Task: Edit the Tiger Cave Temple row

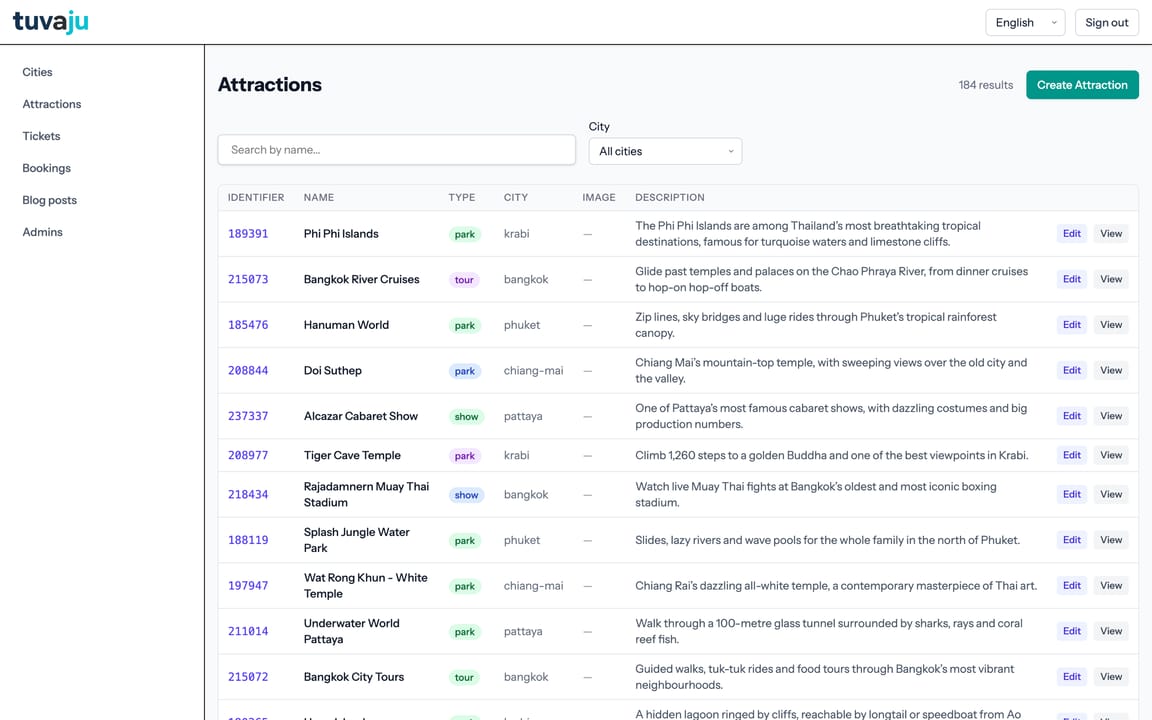Action: (1072, 456)
